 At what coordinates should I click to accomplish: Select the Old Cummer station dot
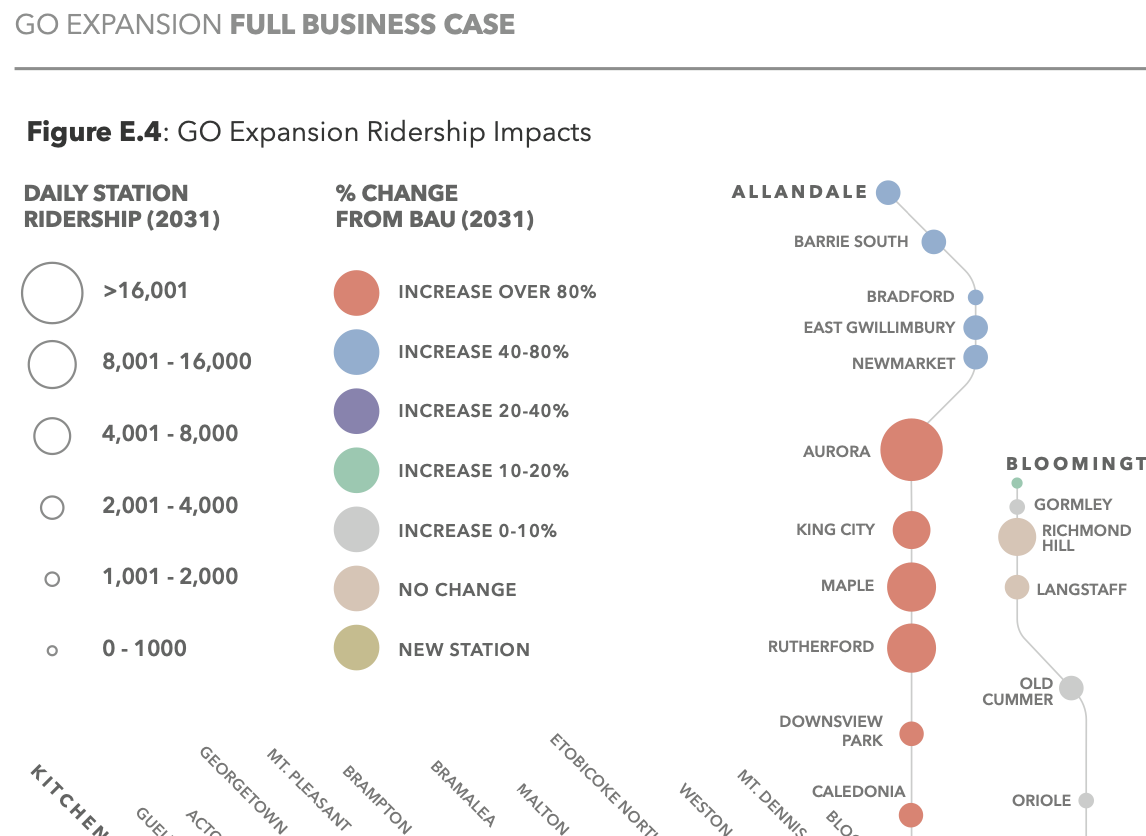(x=1071, y=688)
